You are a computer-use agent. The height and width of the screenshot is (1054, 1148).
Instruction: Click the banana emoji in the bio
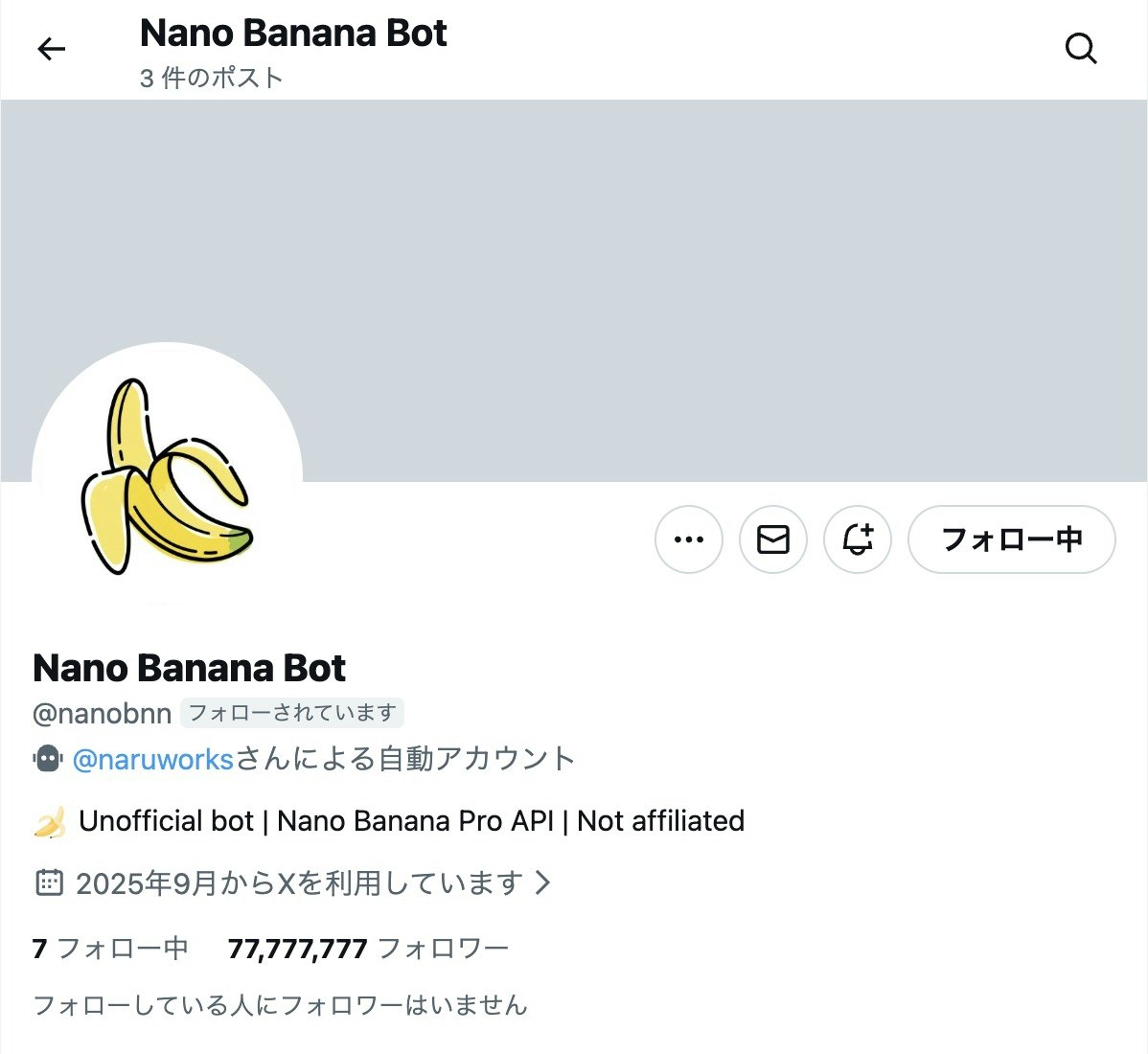pos(50,821)
